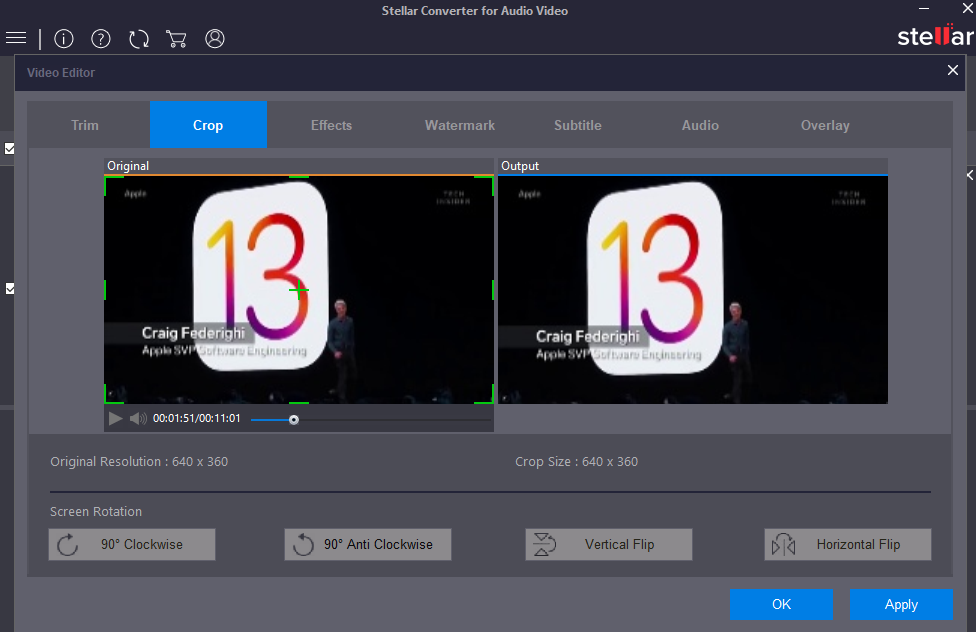Click the 00:01:51/00:11:01 time display
This screenshot has height=632, width=976.
point(197,418)
